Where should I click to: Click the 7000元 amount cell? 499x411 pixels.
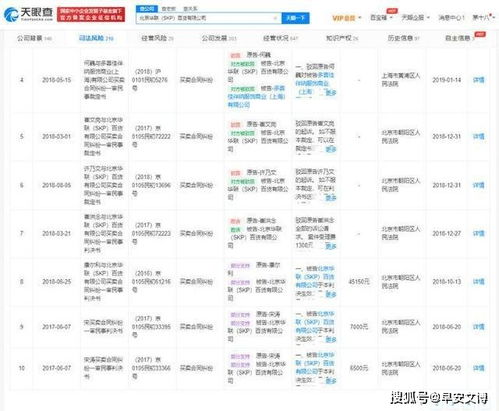tap(359, 327)
